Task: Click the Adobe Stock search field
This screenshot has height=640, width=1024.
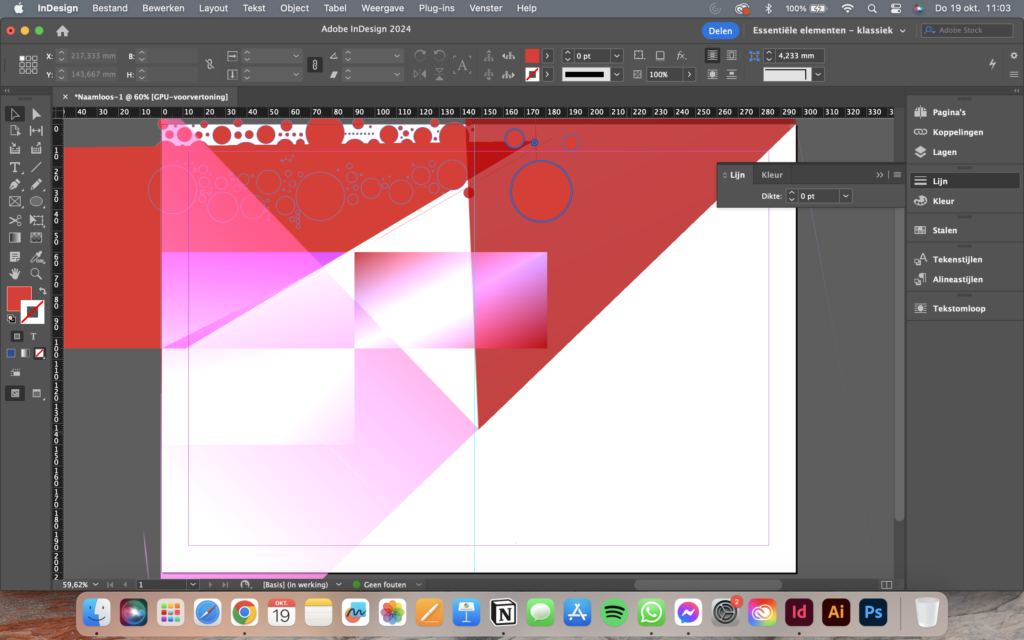Action: 967,30
